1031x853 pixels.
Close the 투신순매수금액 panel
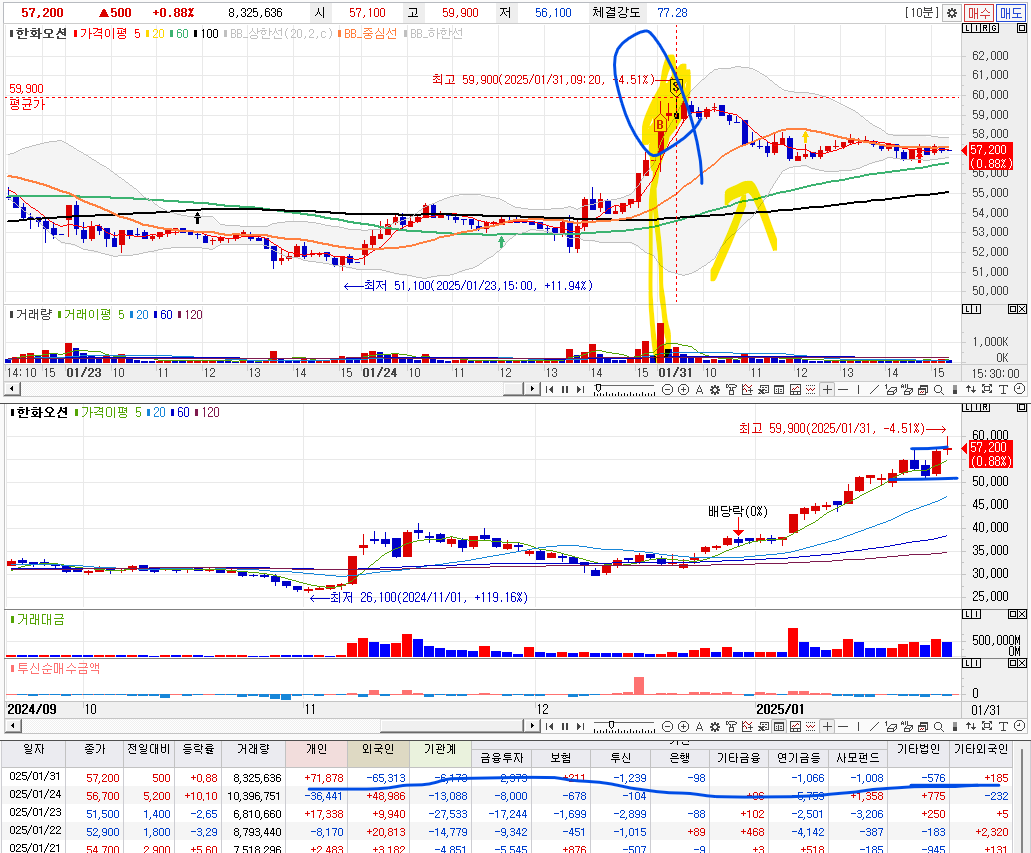point(1022,663)
